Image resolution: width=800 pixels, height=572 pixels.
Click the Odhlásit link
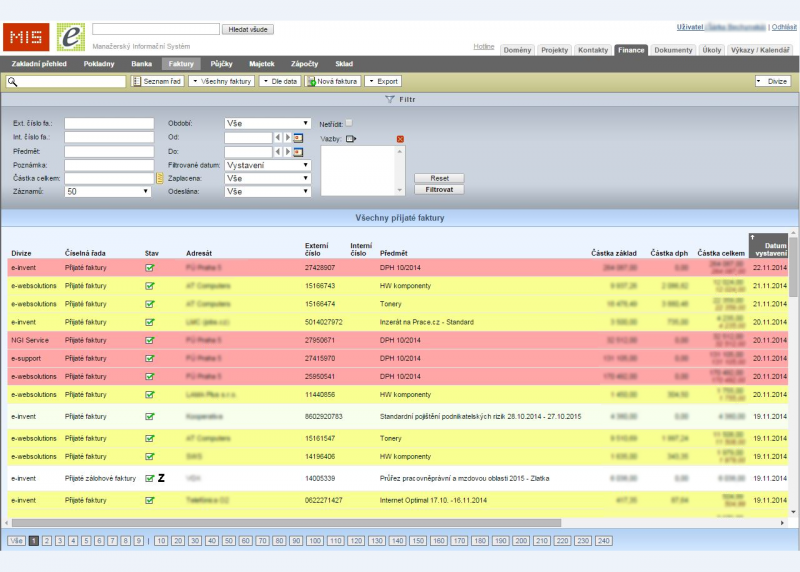(x=784, y=27)
